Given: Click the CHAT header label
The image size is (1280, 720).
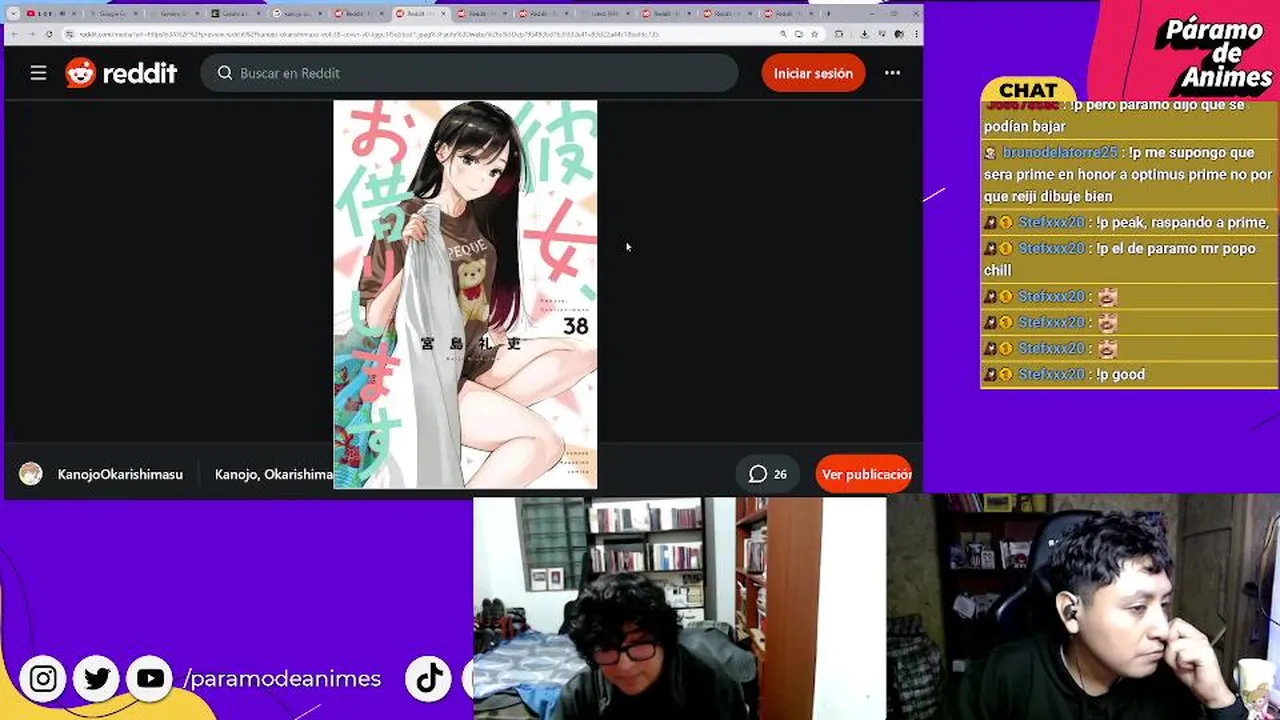Looking at the screenshot, I should (x=1028, y=90).
